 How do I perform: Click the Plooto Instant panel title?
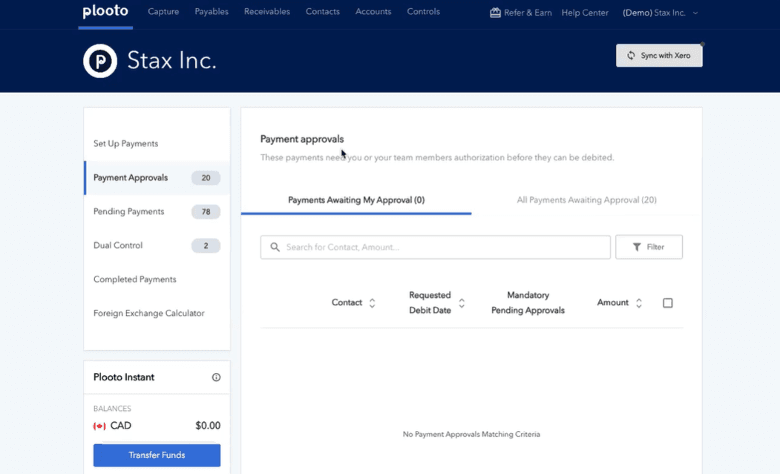point(124,377)
